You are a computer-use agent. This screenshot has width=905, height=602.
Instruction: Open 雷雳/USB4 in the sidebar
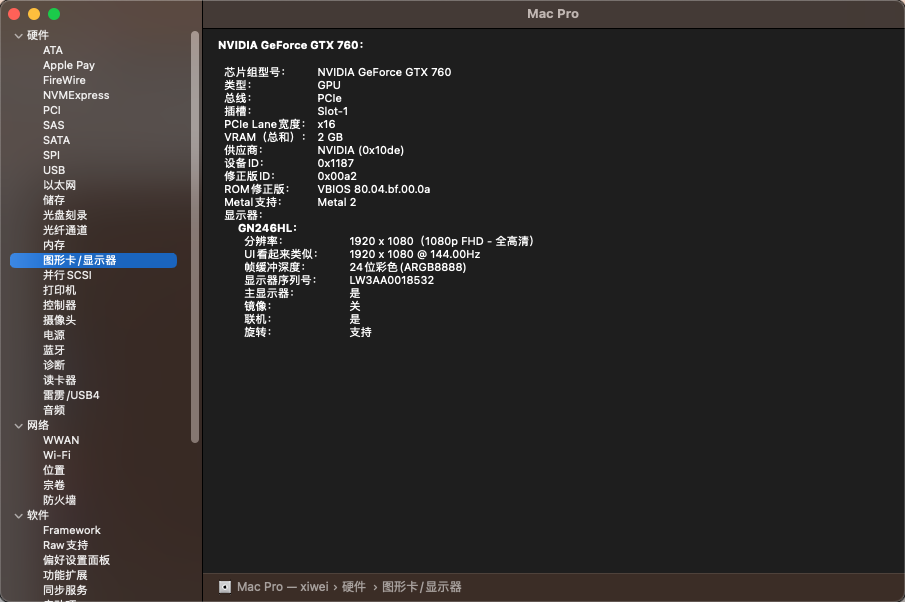[71, 395]
